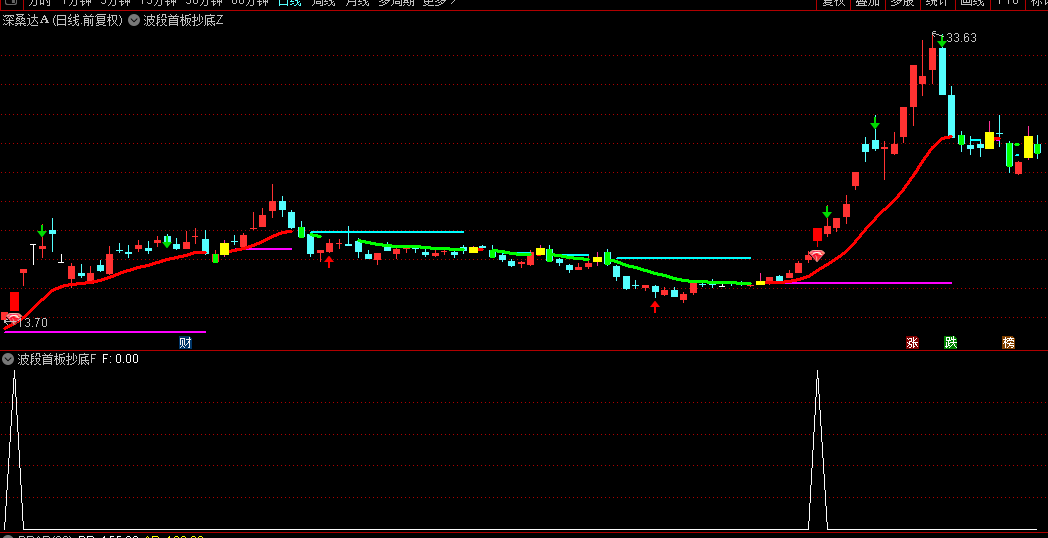Viewport: 1048px width, 538px height.
Task: Click the 深桑达A (日线.前复权) chart title
Action: point(63,20)
